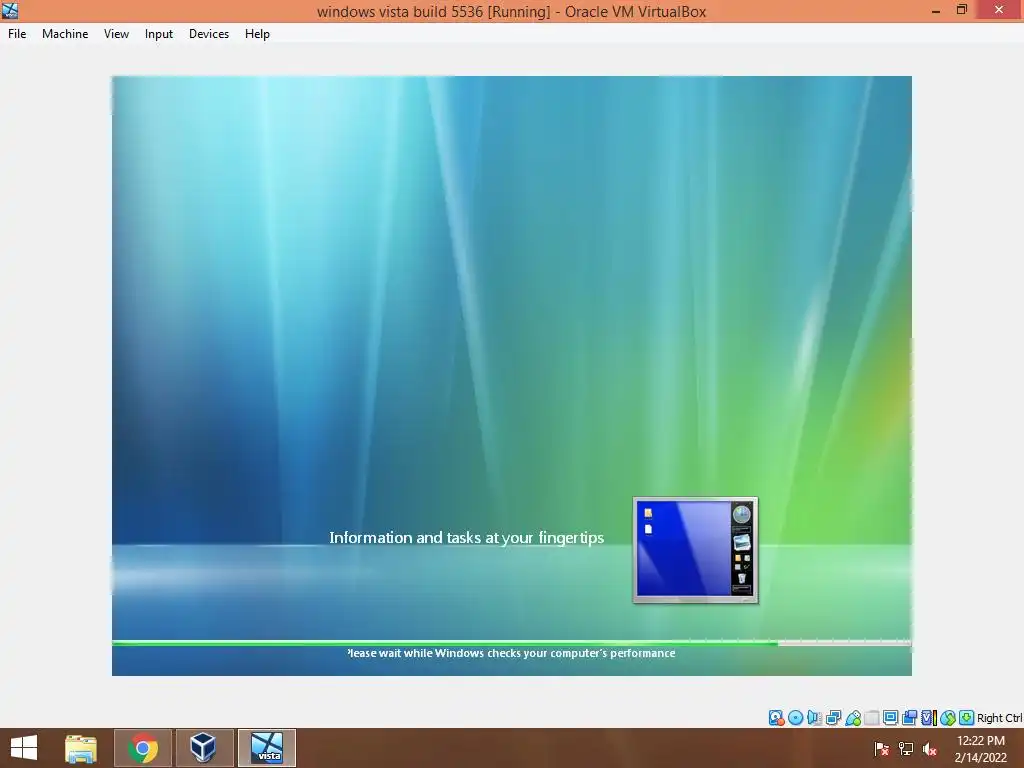The width and height of the screenshot is (1024, 768).
Task: Restore down the VirtualBox window
Action: [x=961, y=10]
